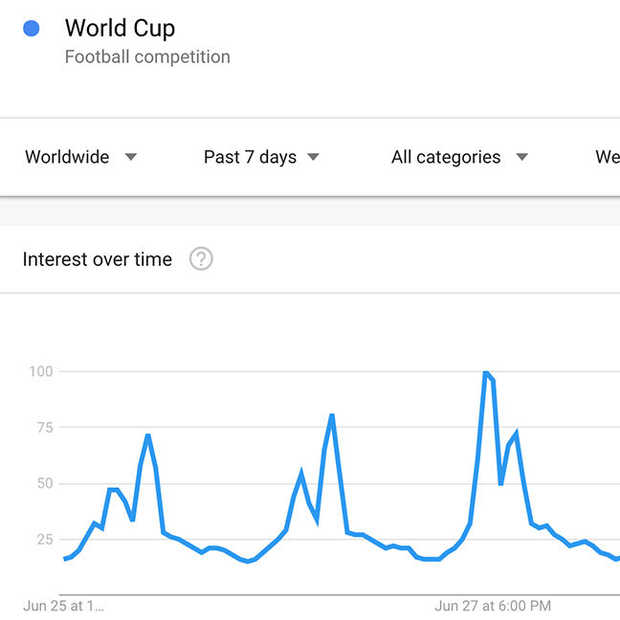Click the 50 value on the y-axis
The height and width of the screenshot is (620, 620).
click(x=45, y=483)
